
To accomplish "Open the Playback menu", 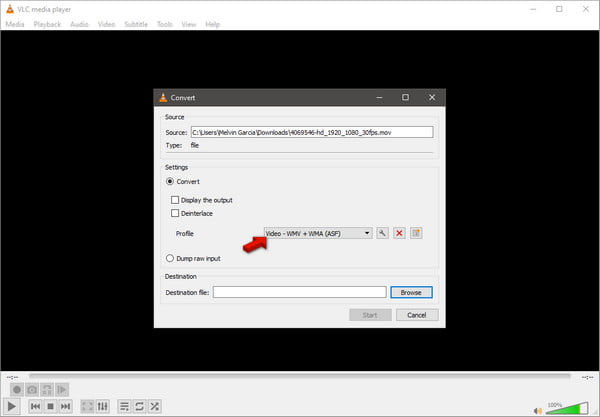I will pyautogui.click(x=47, y=24).
